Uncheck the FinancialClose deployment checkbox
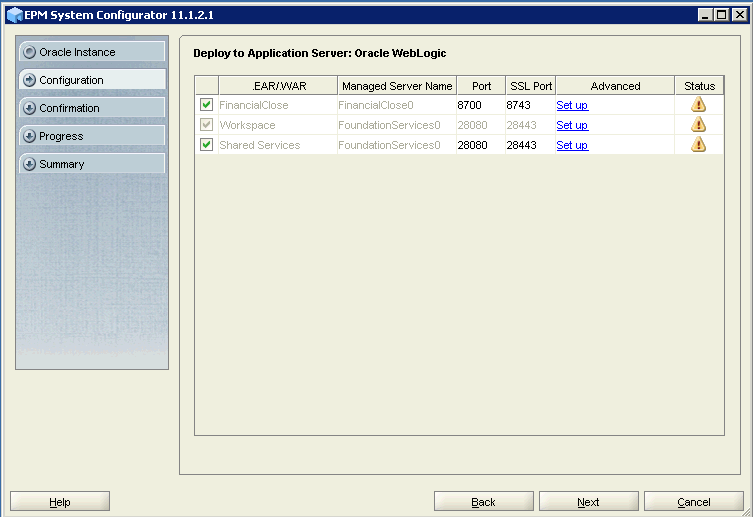 [x=206, y=104]
